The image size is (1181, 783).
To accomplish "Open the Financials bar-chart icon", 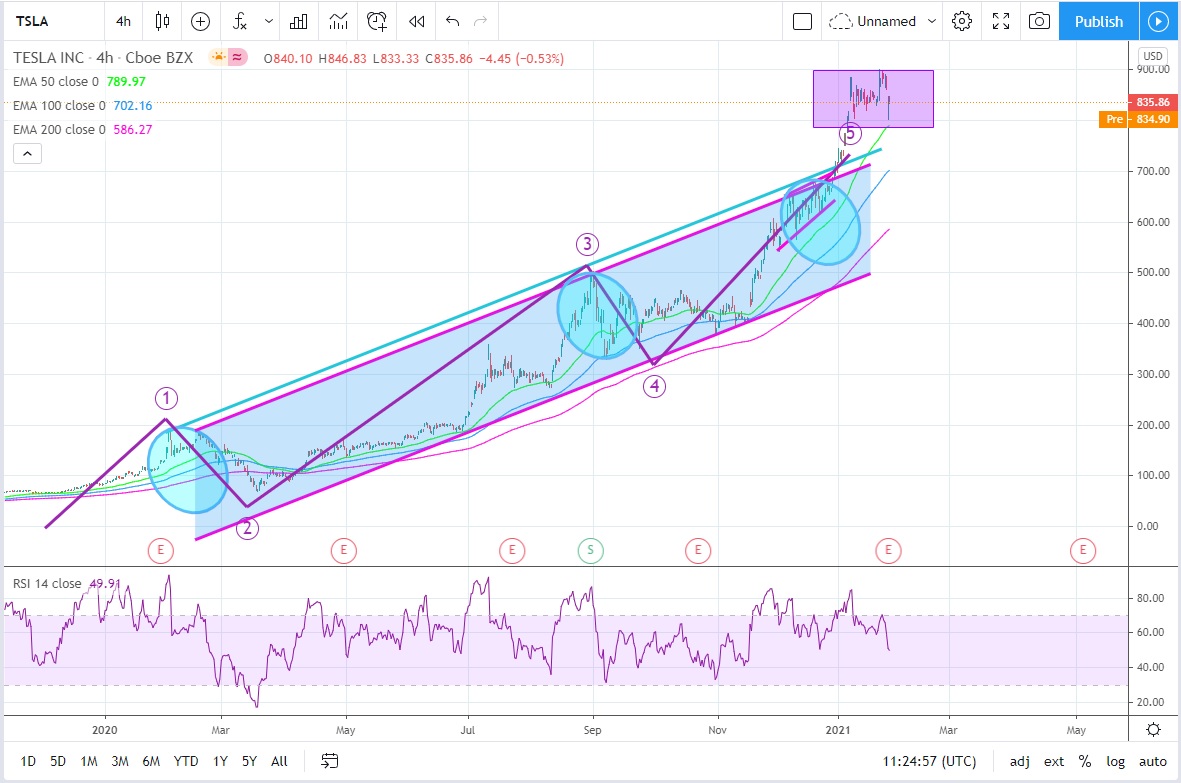I will 298,21.
